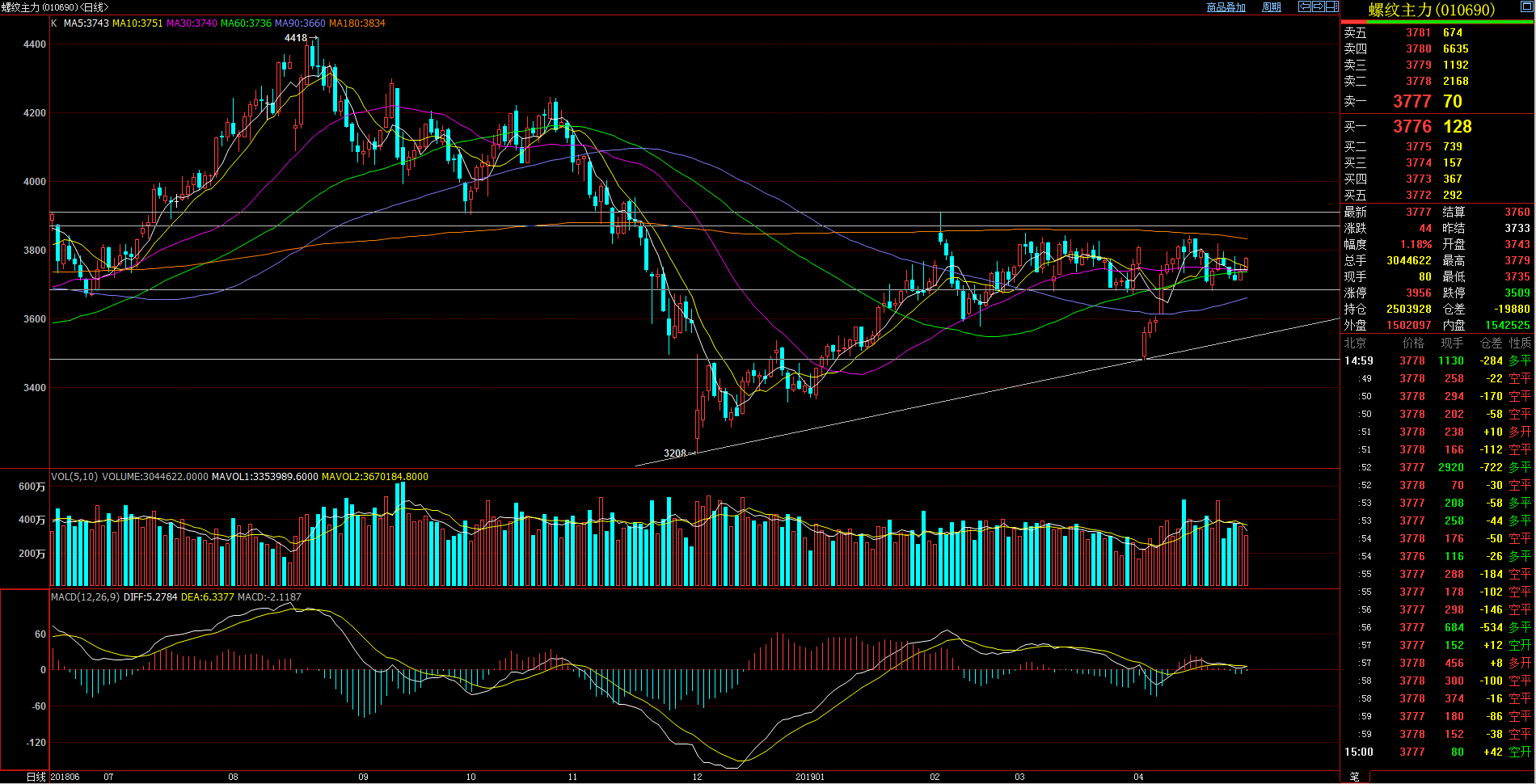Click the right arrow forward icon
This screenshot has height=784, width=1536.
click(1318, 6)
